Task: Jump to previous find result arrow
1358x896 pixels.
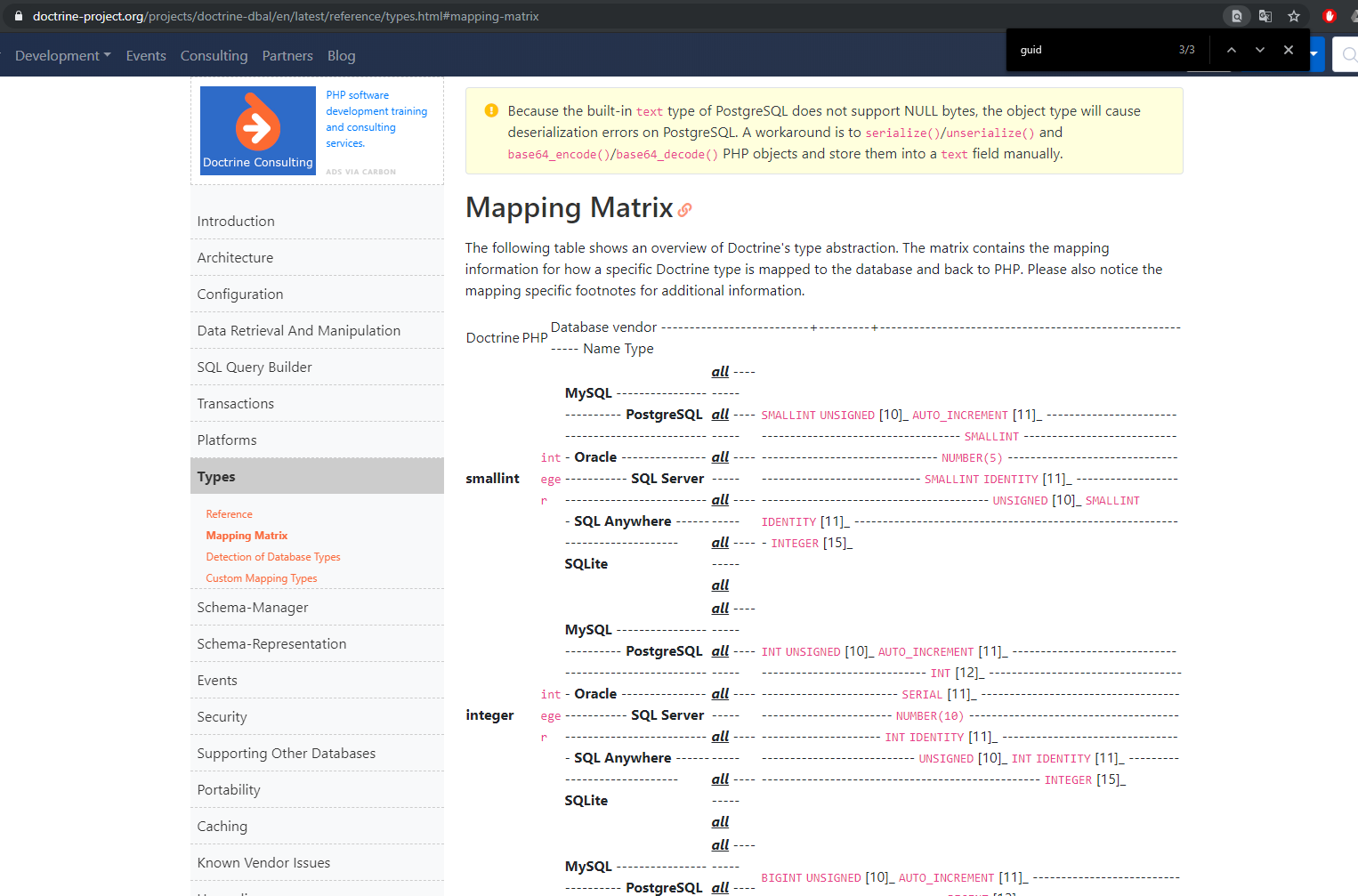Action: tap(1232, 50)
